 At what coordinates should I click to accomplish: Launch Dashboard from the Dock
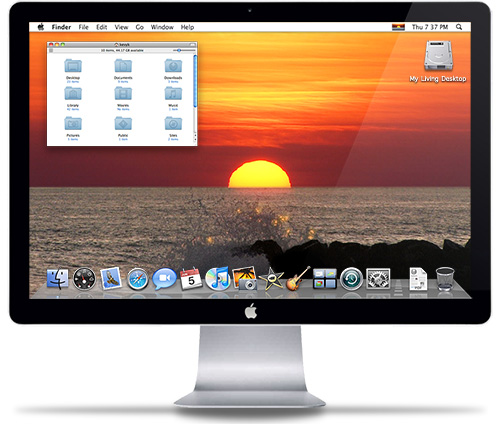pyautogui.click(x=84, y=279)
